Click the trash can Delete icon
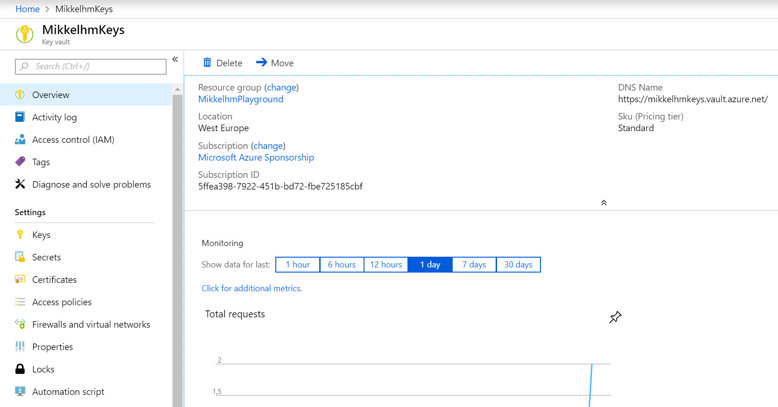Viewport: 778px width, 407px height. coord(207,63)
